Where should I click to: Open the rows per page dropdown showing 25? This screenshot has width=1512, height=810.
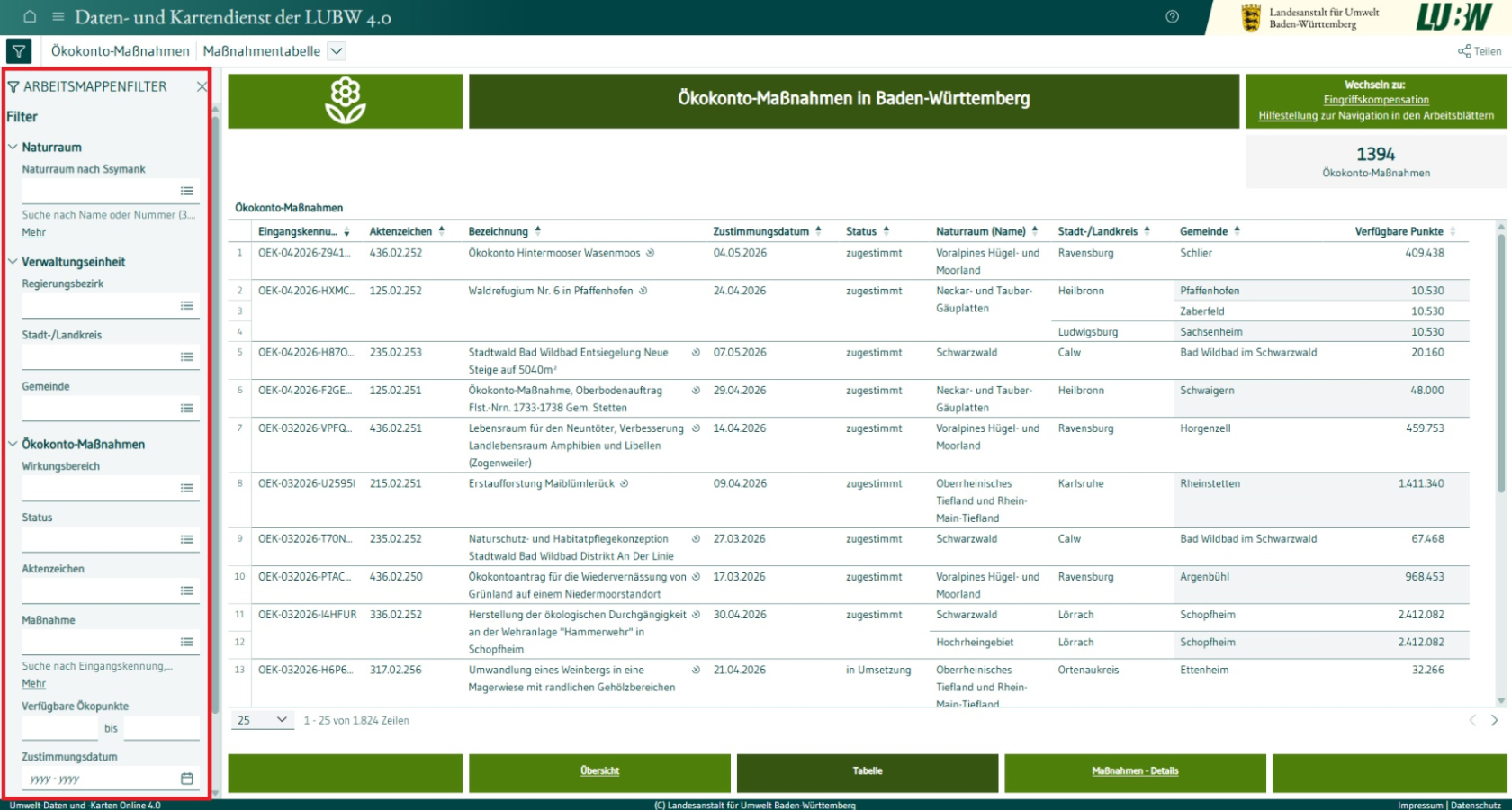[263, 720]
